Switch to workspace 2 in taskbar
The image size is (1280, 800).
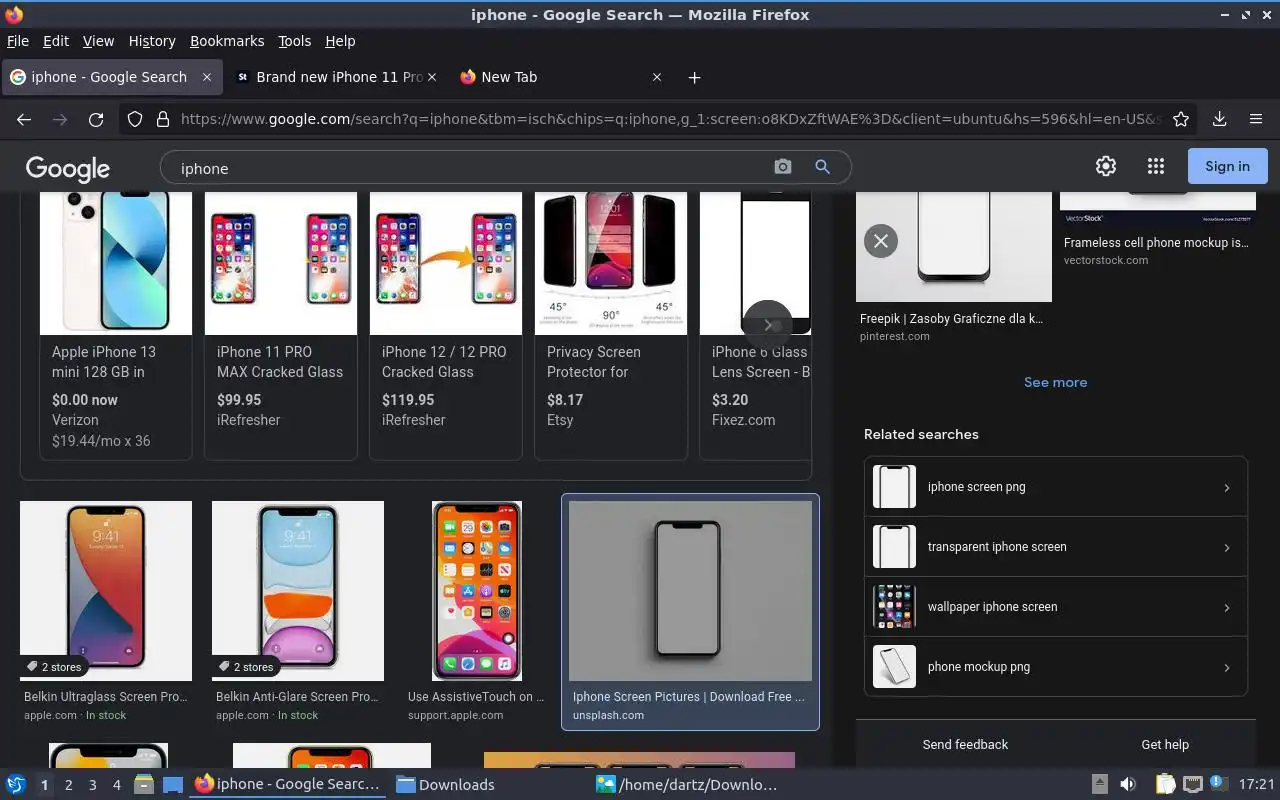coord(68,785)
